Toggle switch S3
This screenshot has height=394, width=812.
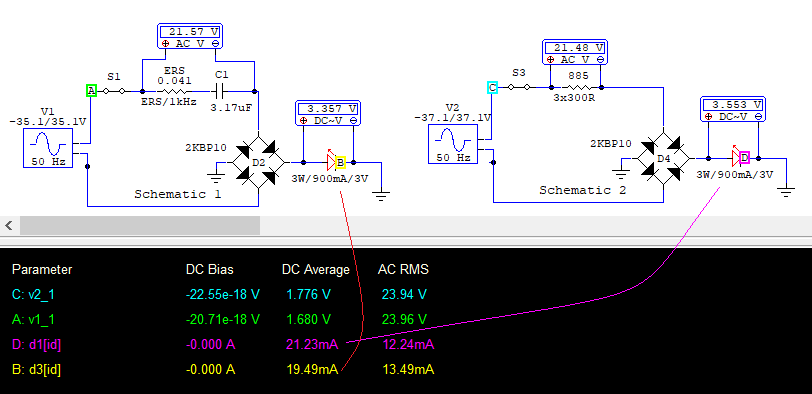(x=519, y=87)
